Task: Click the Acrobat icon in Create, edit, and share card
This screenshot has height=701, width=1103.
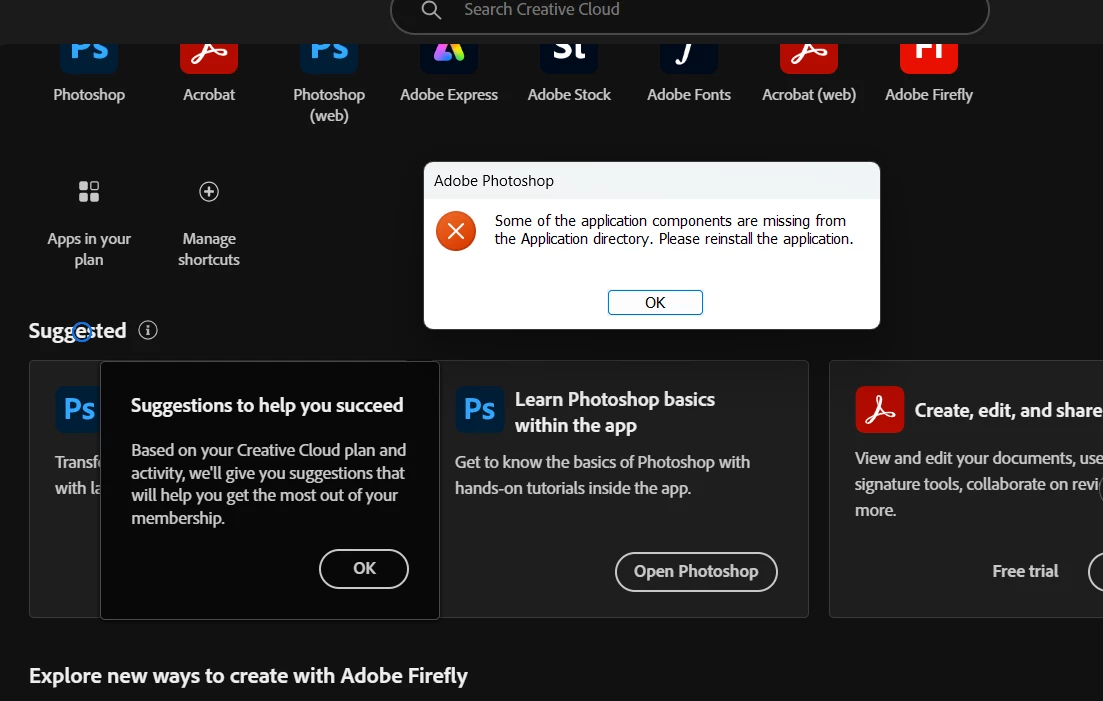Action: pos(879,409)
